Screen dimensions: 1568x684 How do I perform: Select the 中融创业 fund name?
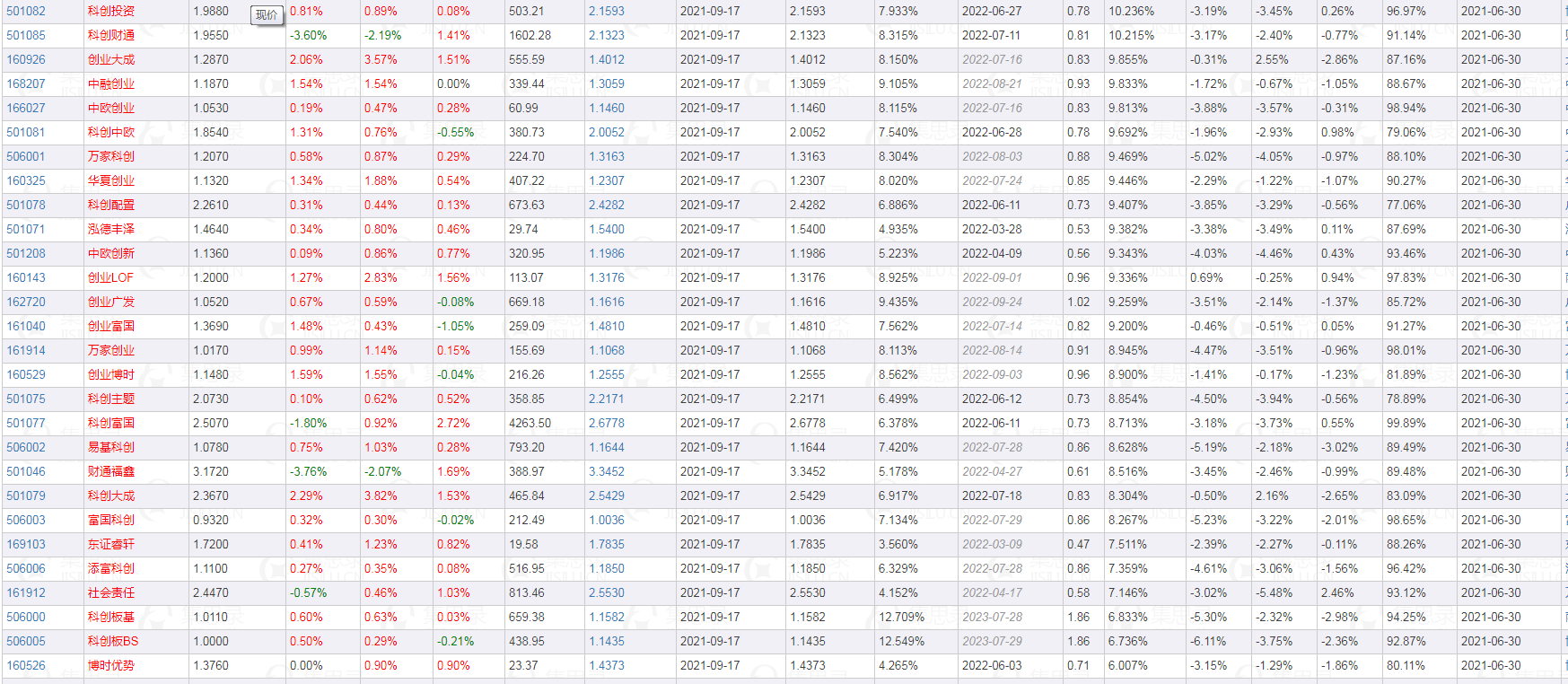coord(111,83)
